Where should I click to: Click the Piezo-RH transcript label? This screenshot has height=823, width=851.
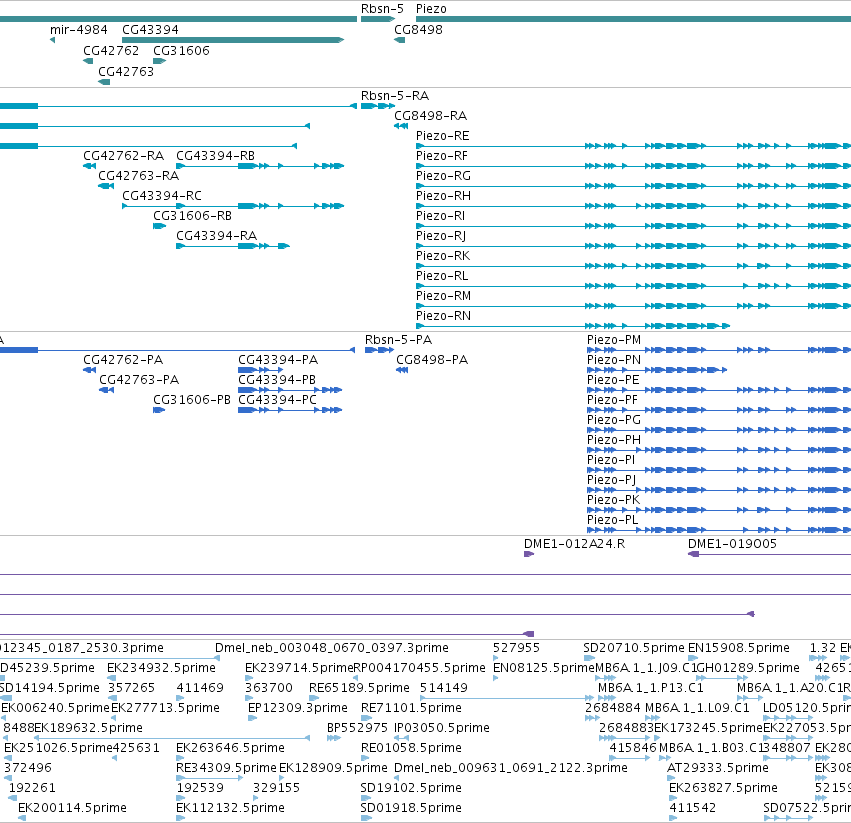pyautogui.click(x=443, y=196)
